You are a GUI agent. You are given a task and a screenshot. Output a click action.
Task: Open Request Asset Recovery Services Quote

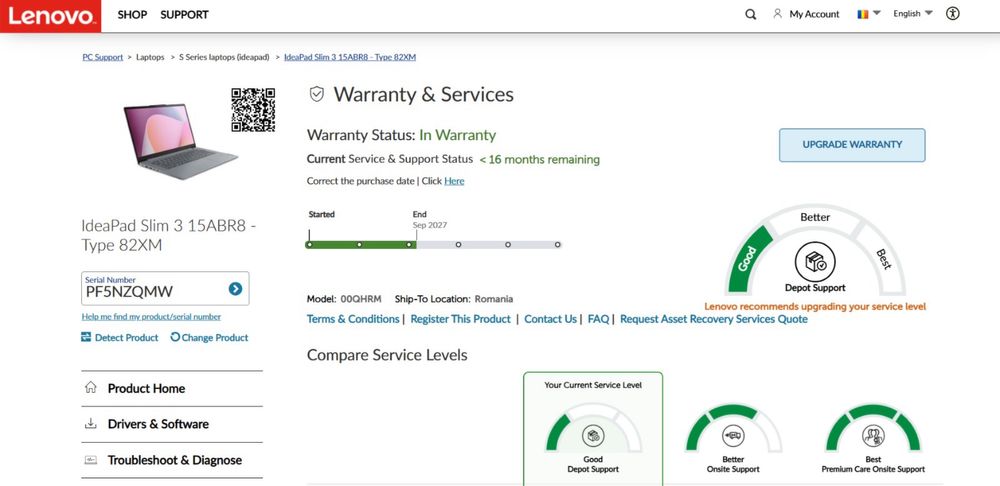point(714,319)
